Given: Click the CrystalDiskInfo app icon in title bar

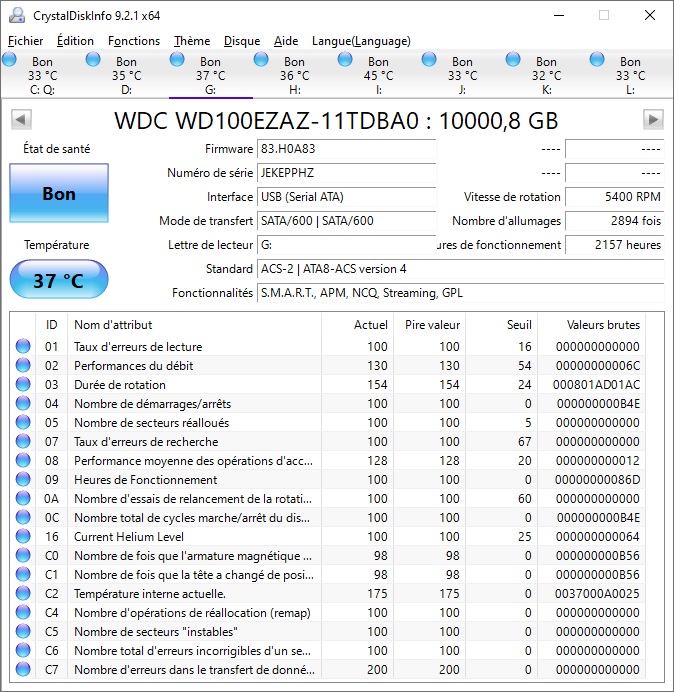Looking at the screenshot, I should click(17, 15).
